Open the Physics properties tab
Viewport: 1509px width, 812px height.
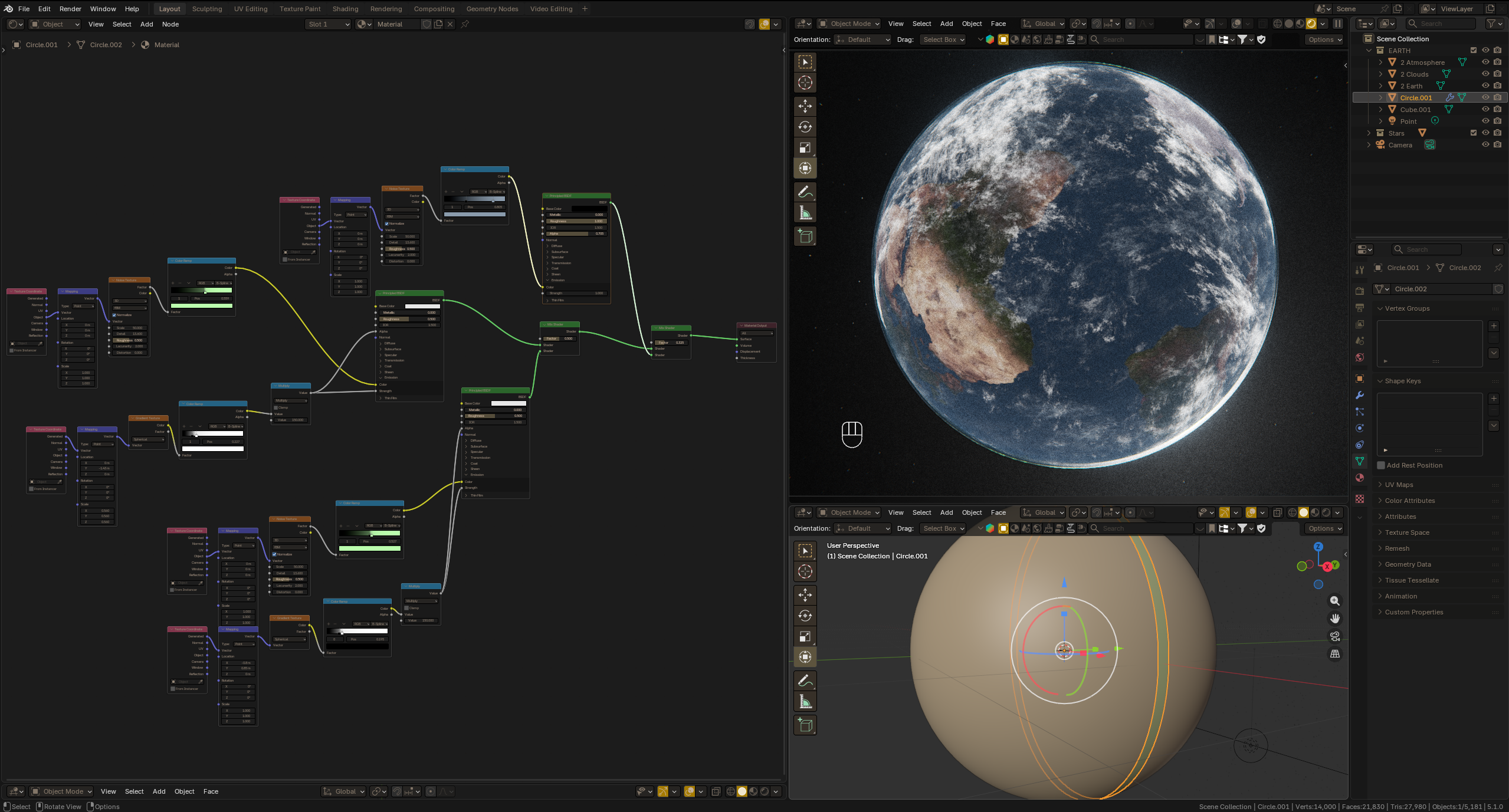point(1360,428)
